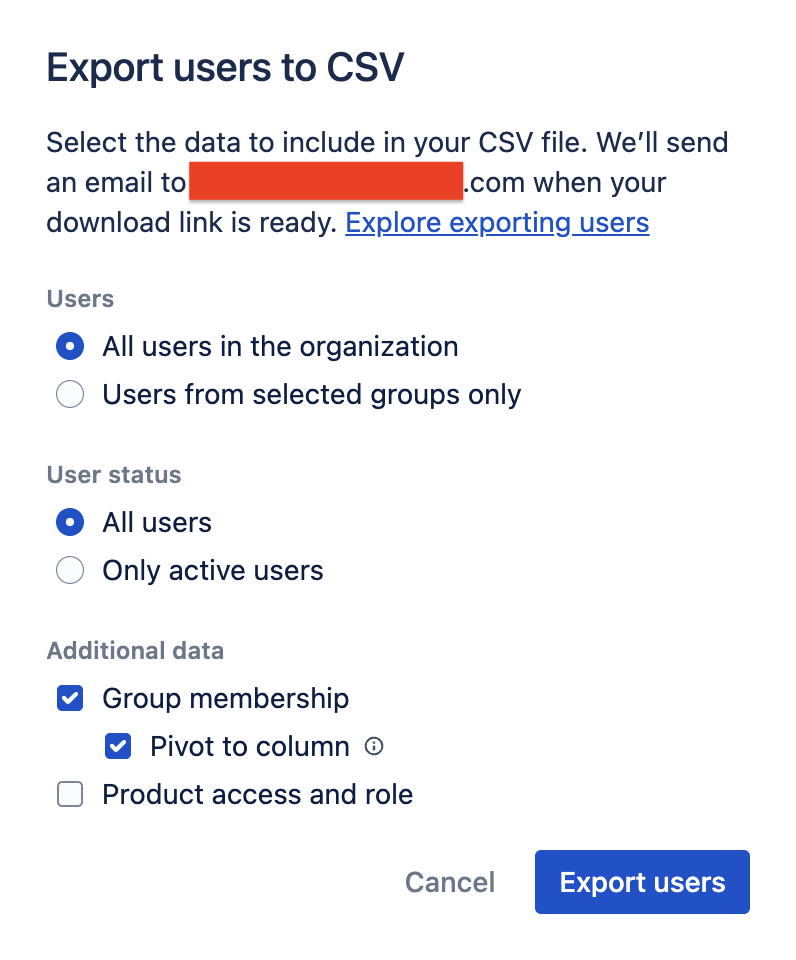The image size is (796, 960).
Task: Click the 'Product access and role' label text
Action: (258, 795)
